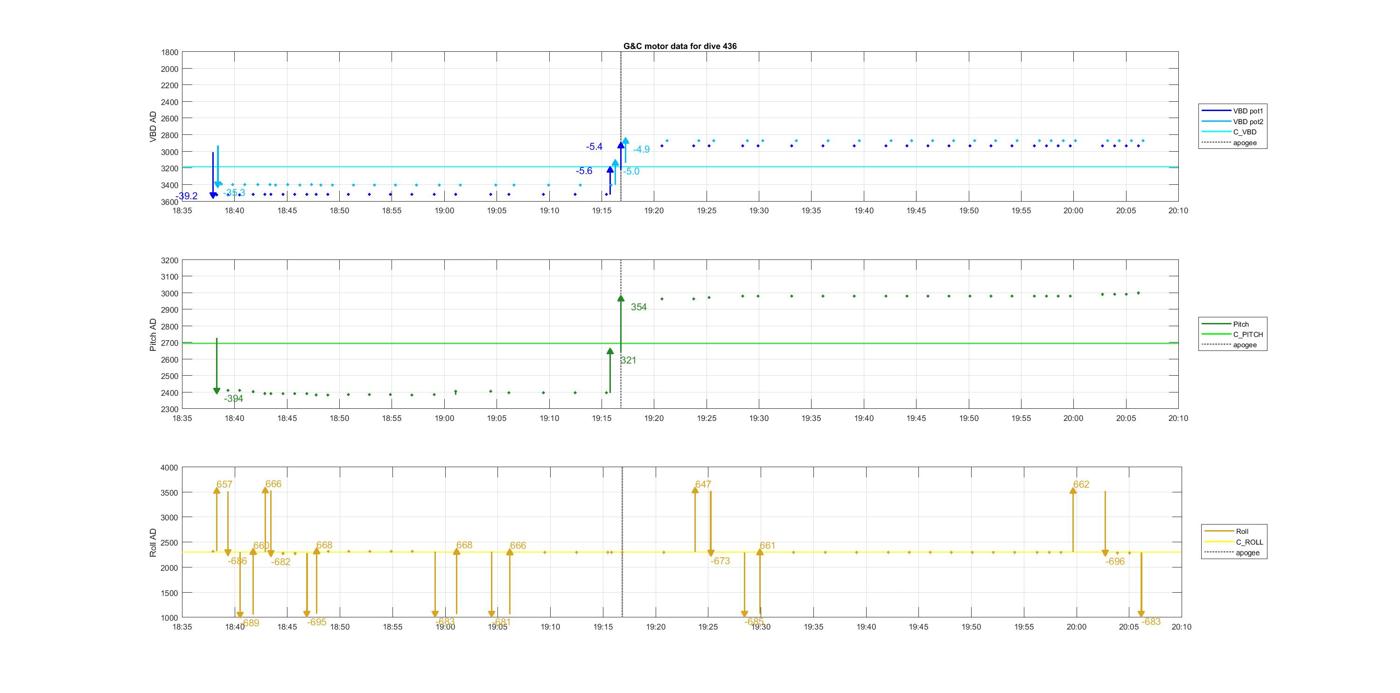Click the '20:10' tick on the VBD x-axis
The height and width of the screenshot is (693, 1400).
tap(1178, 211)
